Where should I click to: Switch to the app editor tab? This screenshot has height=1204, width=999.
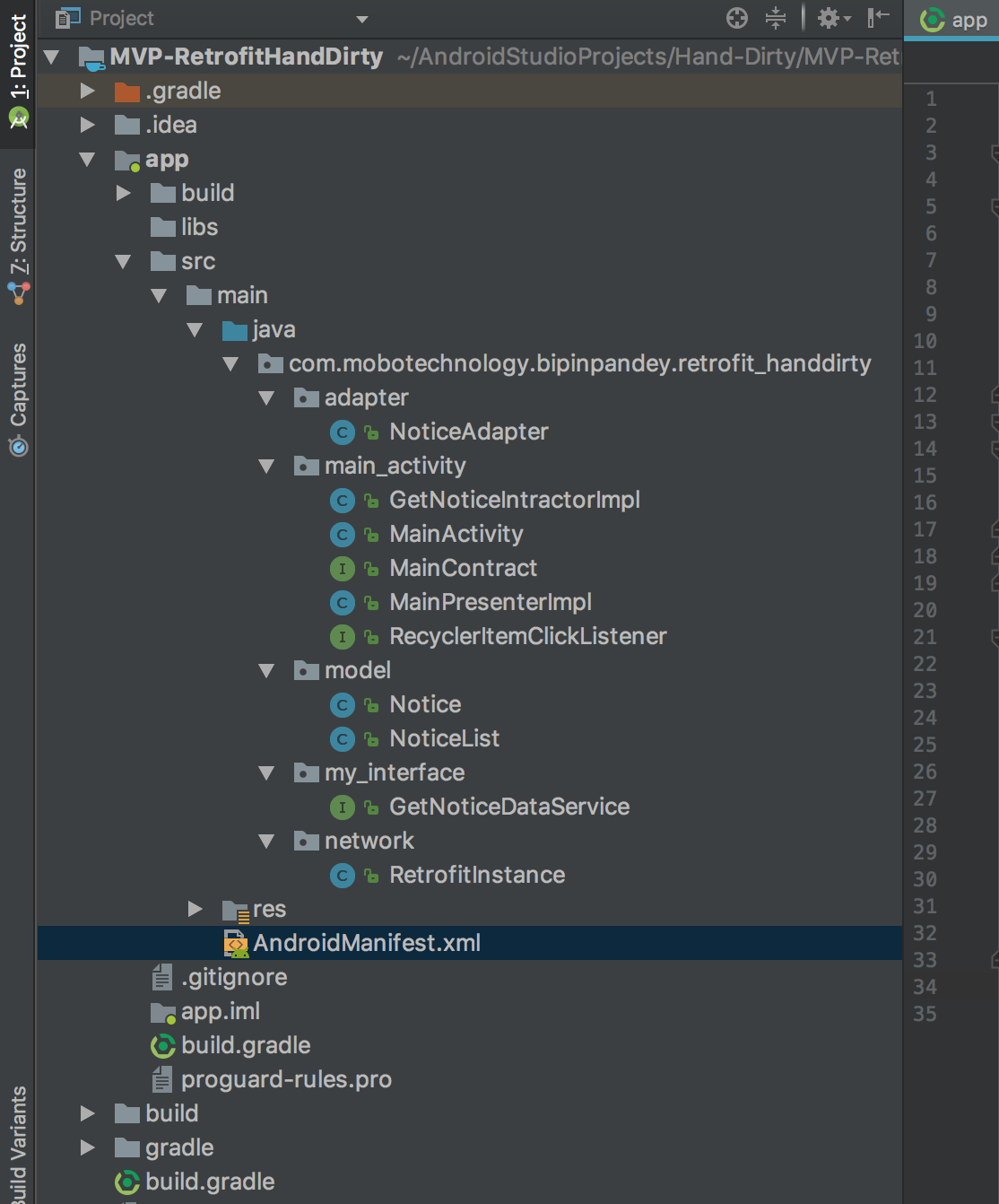pos(954,20)
